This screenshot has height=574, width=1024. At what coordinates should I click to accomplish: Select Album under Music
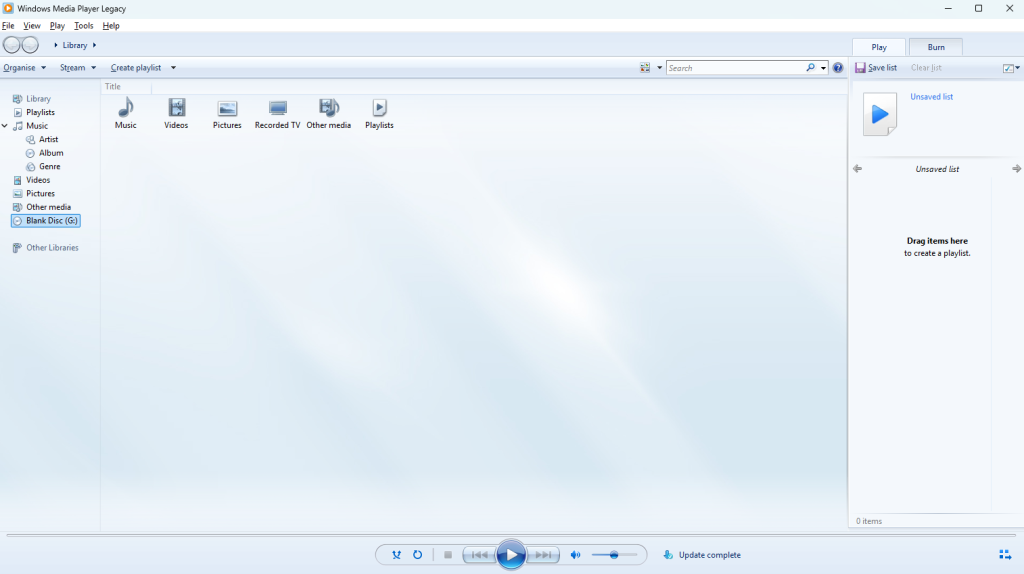pyautogui.click(x=51, y=153)
